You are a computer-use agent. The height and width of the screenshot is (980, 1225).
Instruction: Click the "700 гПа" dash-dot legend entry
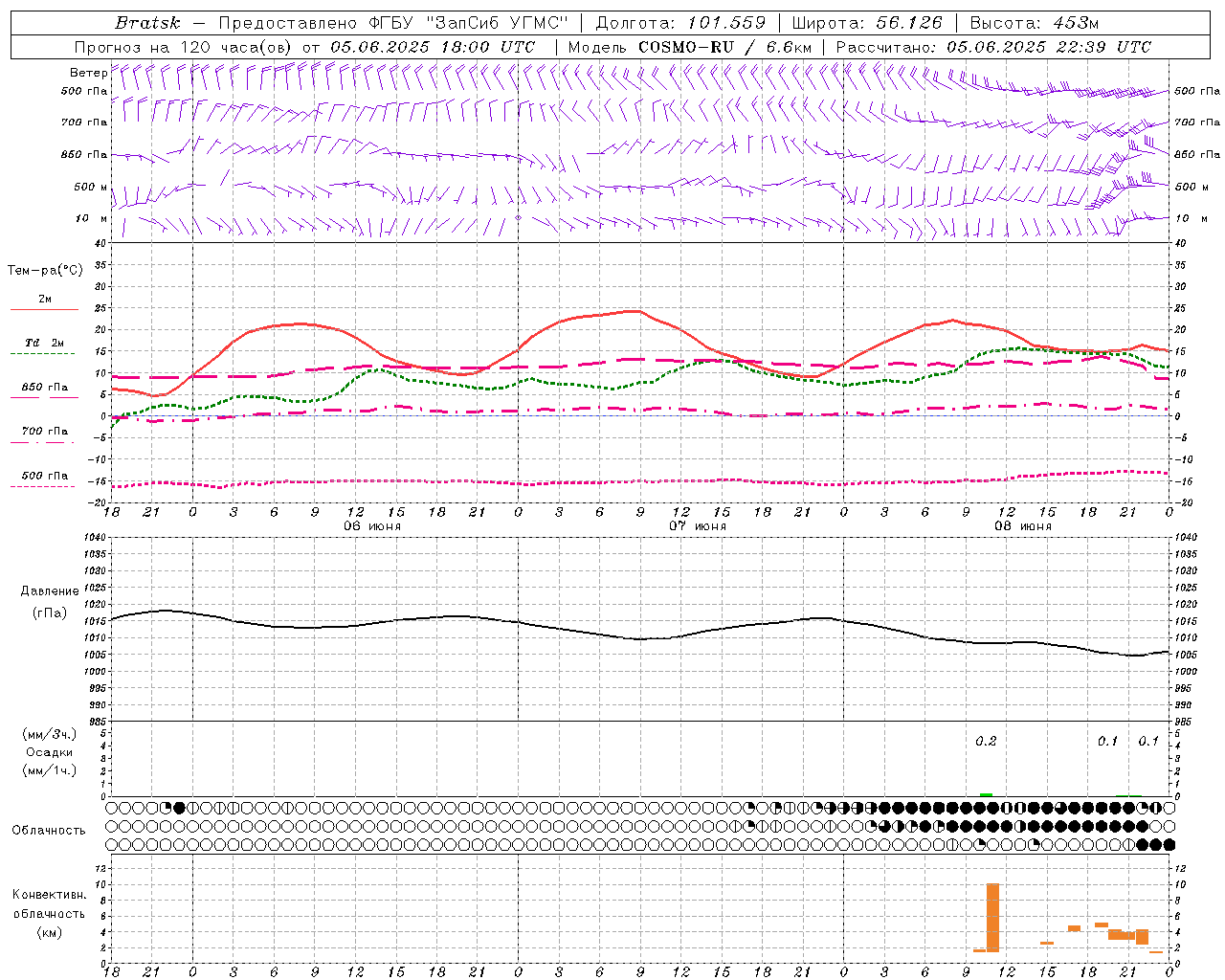[44, 435]
